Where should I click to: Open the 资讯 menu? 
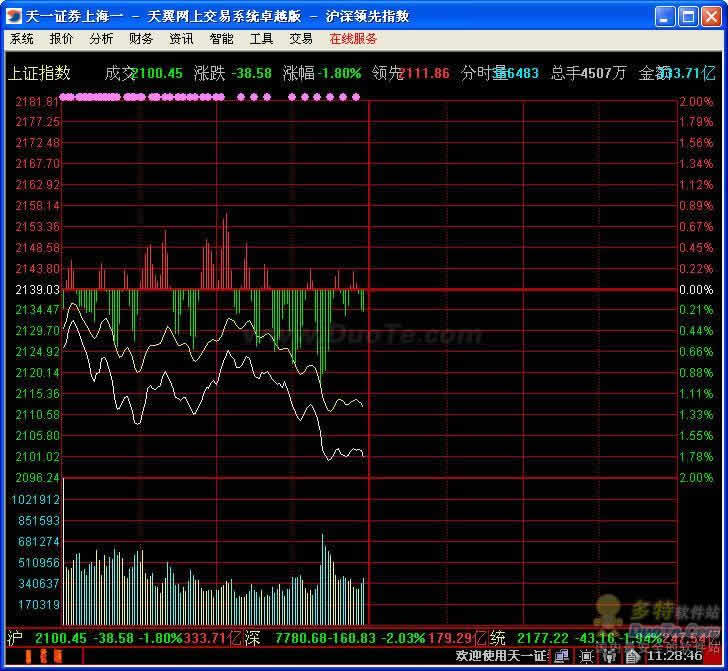[x=181, y=39]
